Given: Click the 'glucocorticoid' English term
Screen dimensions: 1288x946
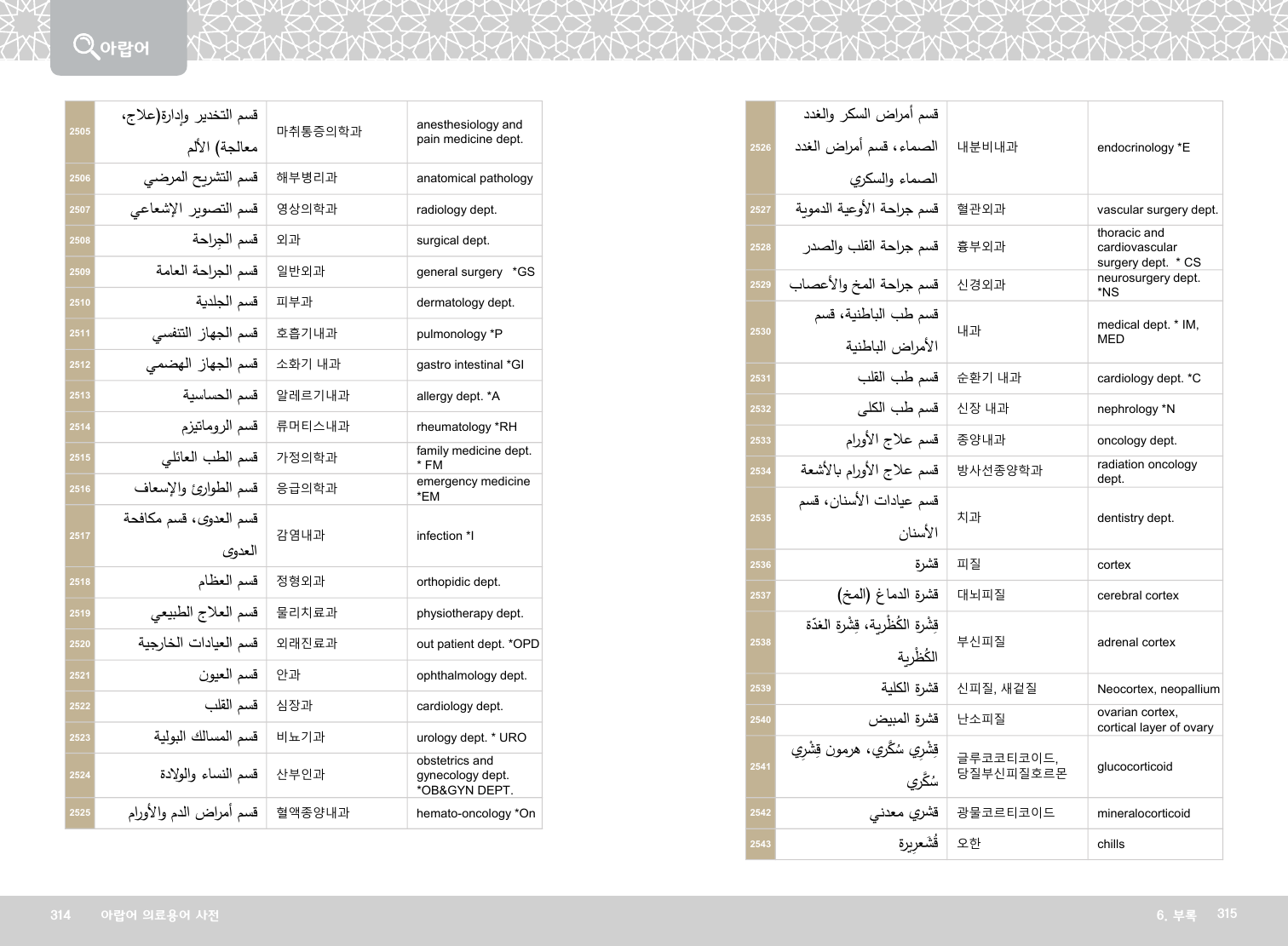Looking at the screenshot, I should click(1135, 767).
